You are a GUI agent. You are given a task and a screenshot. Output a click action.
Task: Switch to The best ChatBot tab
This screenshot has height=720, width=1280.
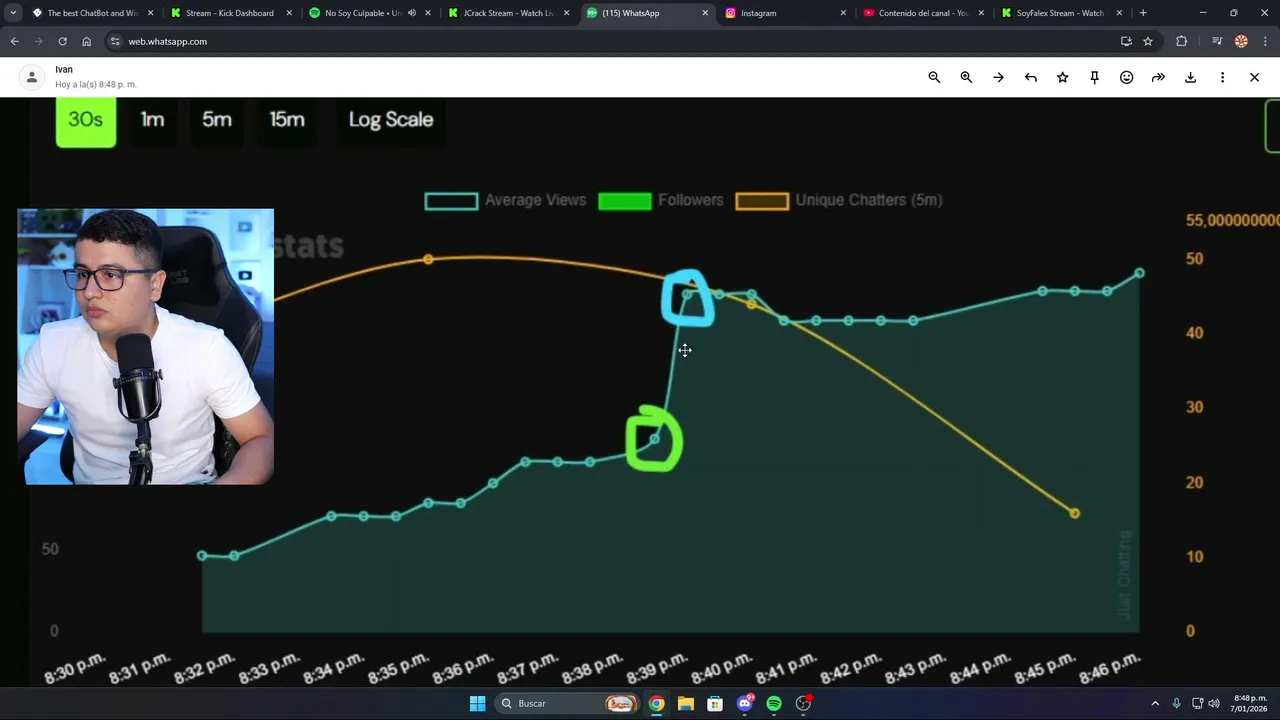(x=92, y=13)
